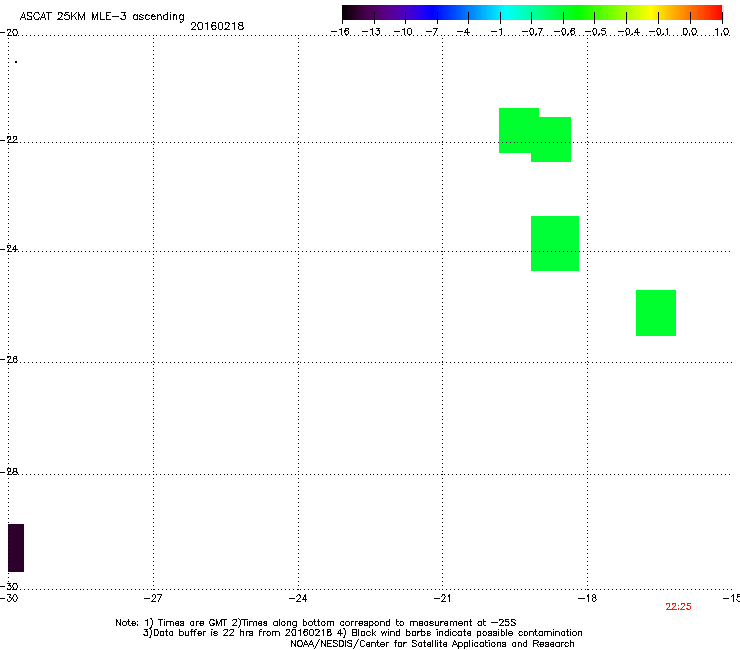Click the dark purple data block near -30 longitude

(x=16, y=548)
